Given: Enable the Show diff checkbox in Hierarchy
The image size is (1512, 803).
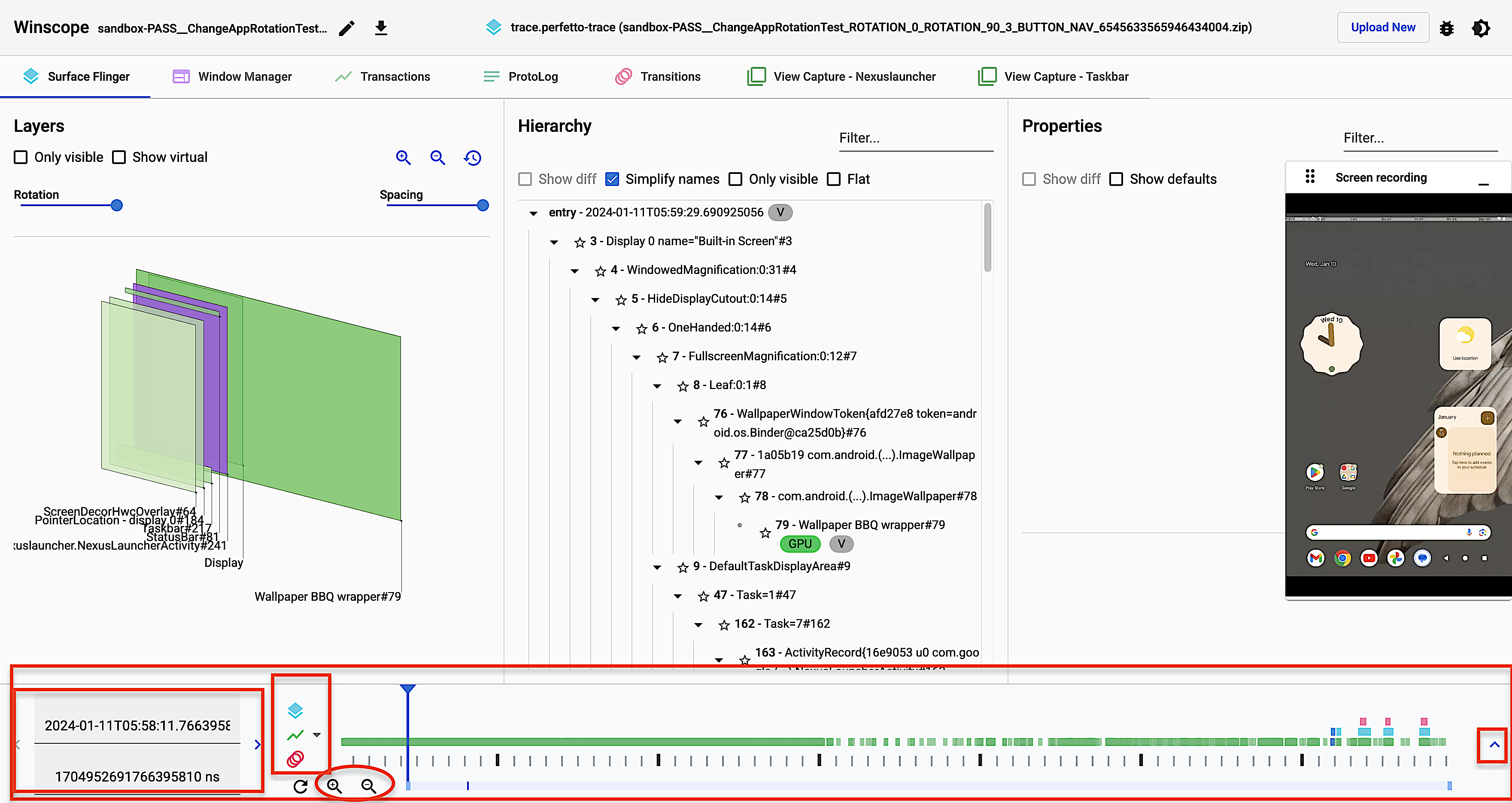Looking at the screenshot, I should [525, 179].
